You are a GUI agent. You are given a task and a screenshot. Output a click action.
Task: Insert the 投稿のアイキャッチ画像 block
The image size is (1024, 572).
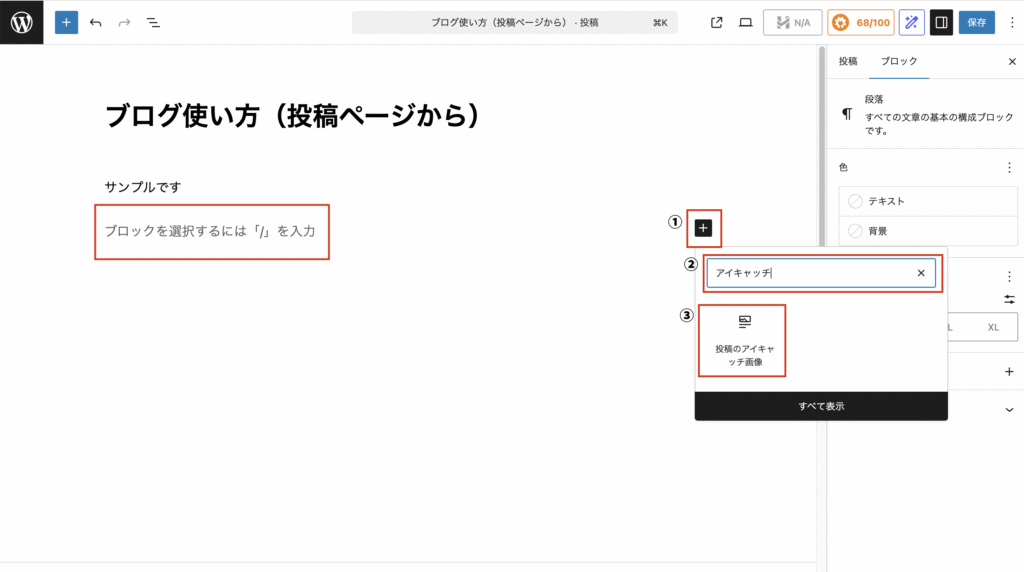[x=744, y=340]
